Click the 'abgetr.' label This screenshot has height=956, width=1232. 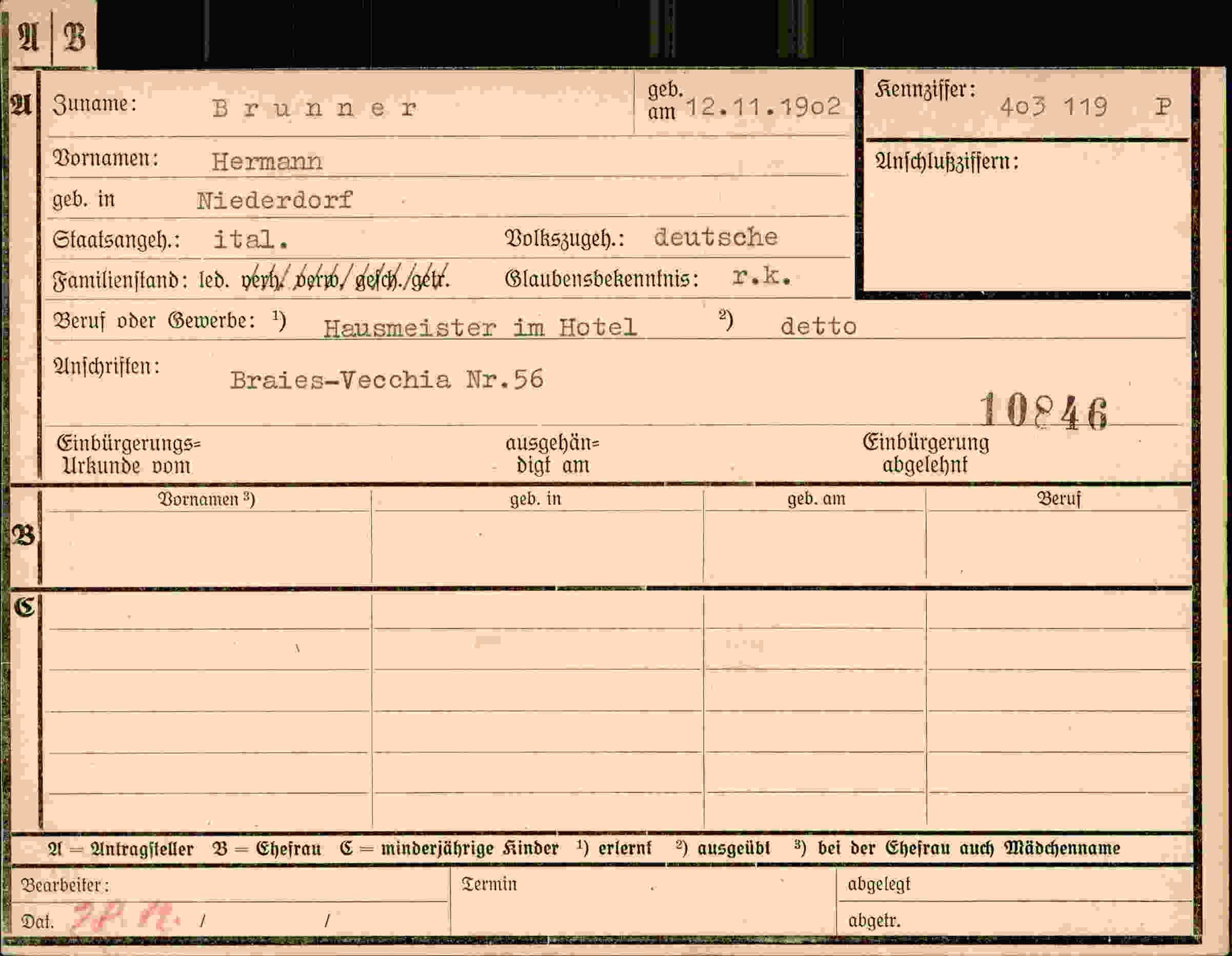tap(874, 921)
